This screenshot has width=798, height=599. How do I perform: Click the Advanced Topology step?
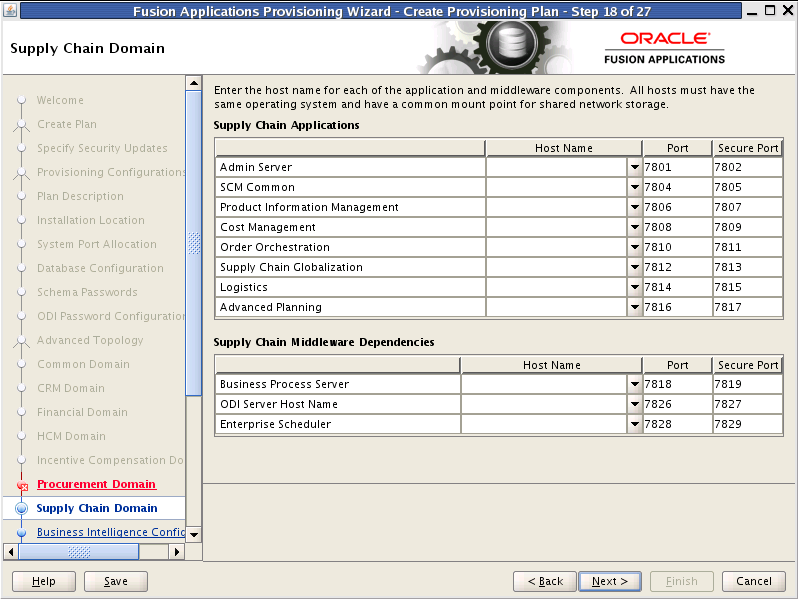90,340
